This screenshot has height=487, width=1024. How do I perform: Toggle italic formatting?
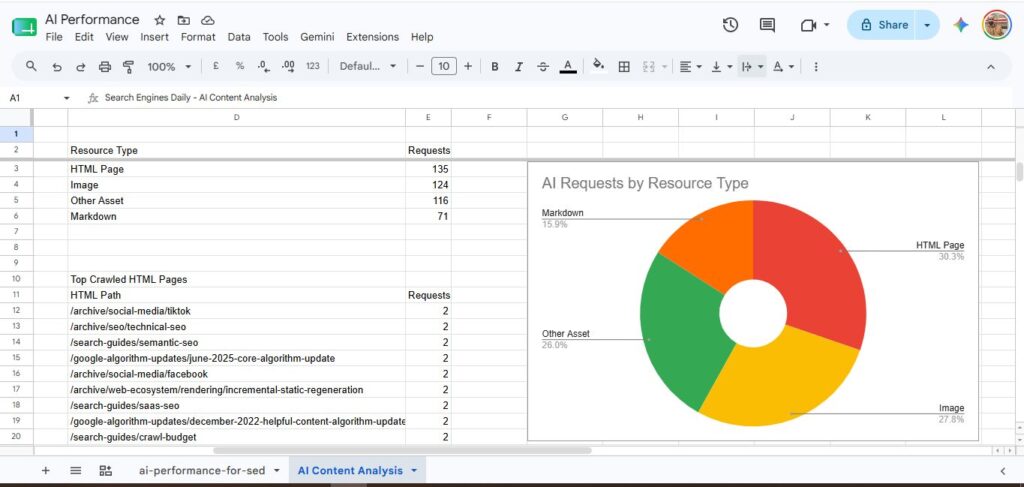click(519, 67)
